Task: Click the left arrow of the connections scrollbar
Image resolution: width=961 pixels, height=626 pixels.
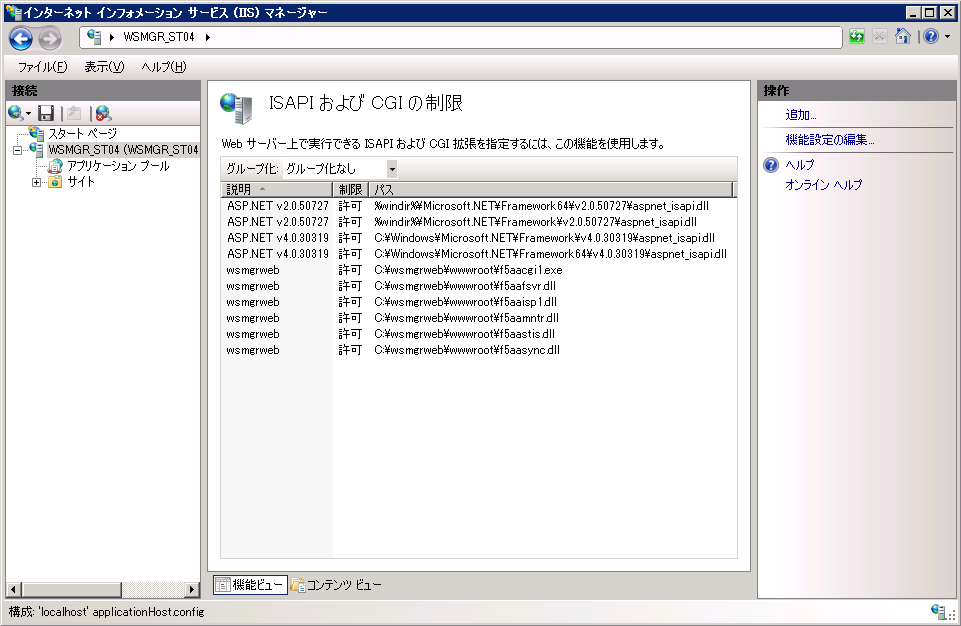Action: tap(13, 589)
